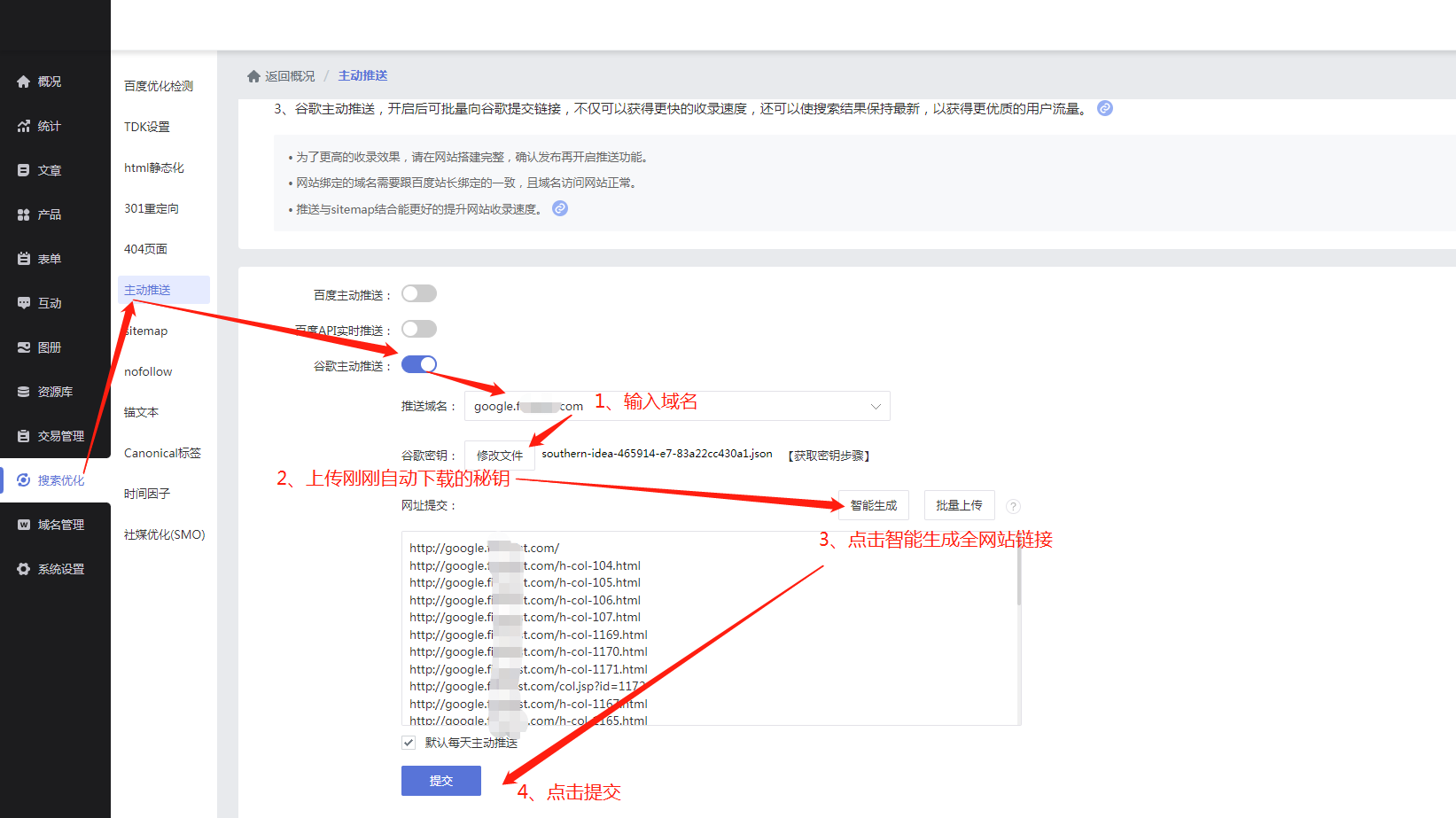This screenshot has width=1456, height=818.
Task: Toggle the 百度API实时推送 switch
Action: click(x=419, y=329)
